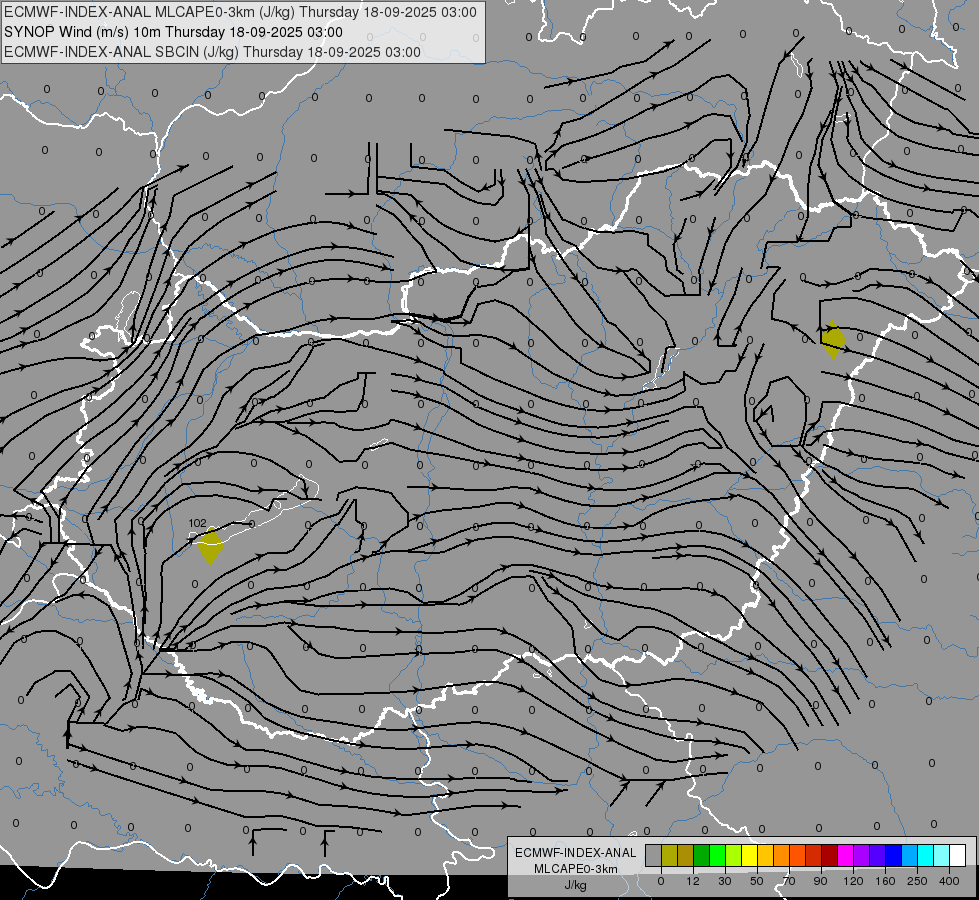Choose the pure yellow legend swatch
This screenshot has width=979, height=900.
pos(749,855)
